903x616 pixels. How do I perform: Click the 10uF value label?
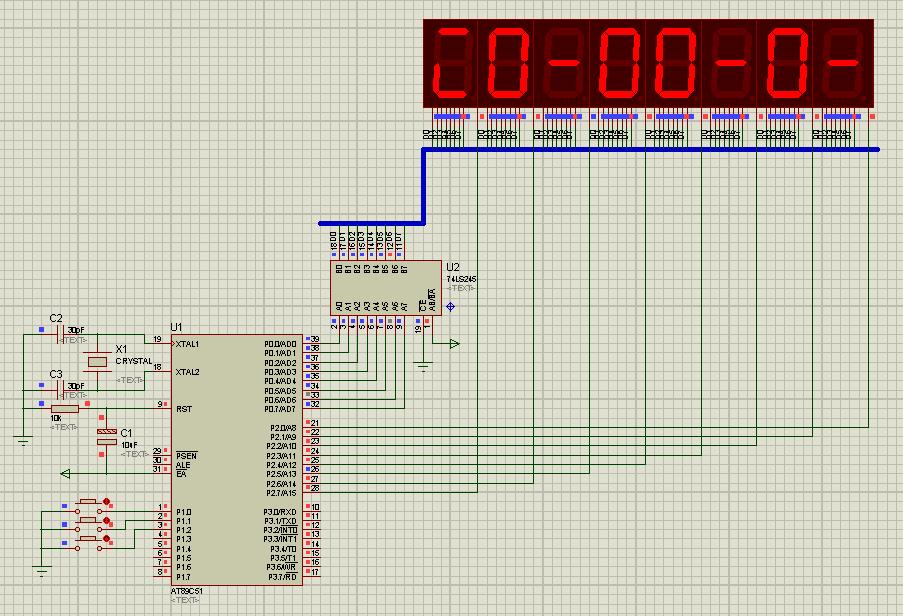[x=130, y=445]
